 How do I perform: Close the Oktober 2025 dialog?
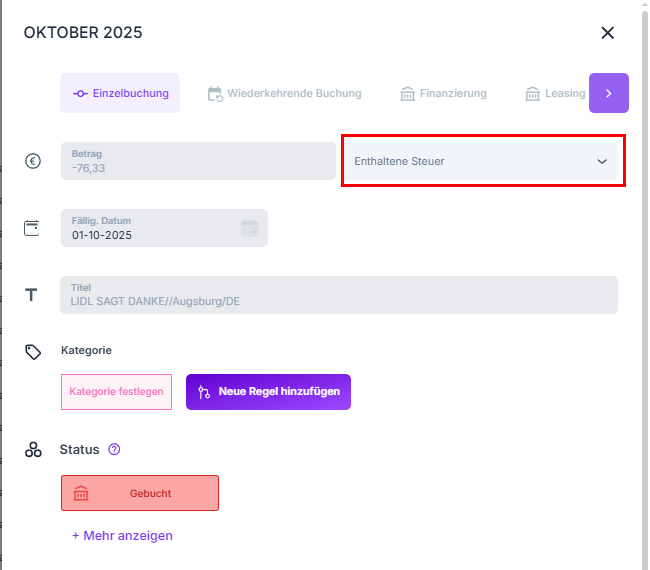click(x=607, y=33)
